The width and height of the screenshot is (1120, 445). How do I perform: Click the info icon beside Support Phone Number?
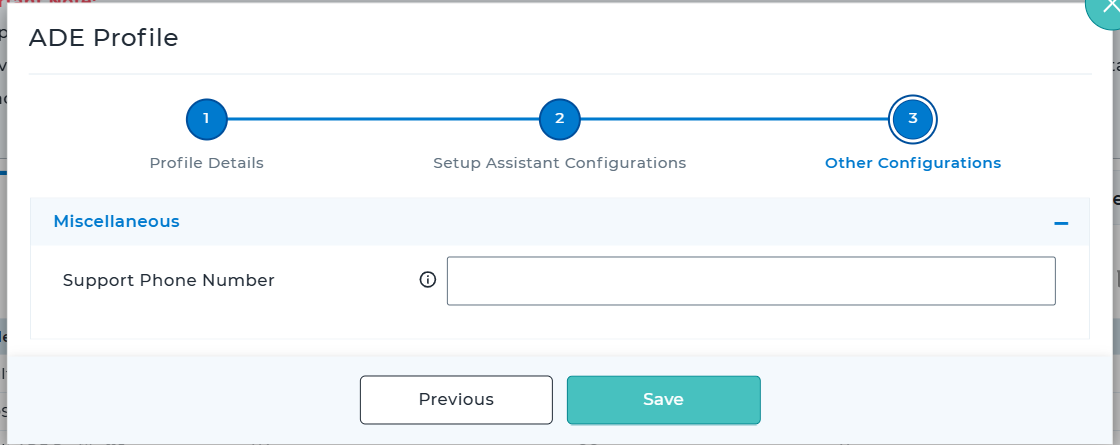[x=428, y=280]
